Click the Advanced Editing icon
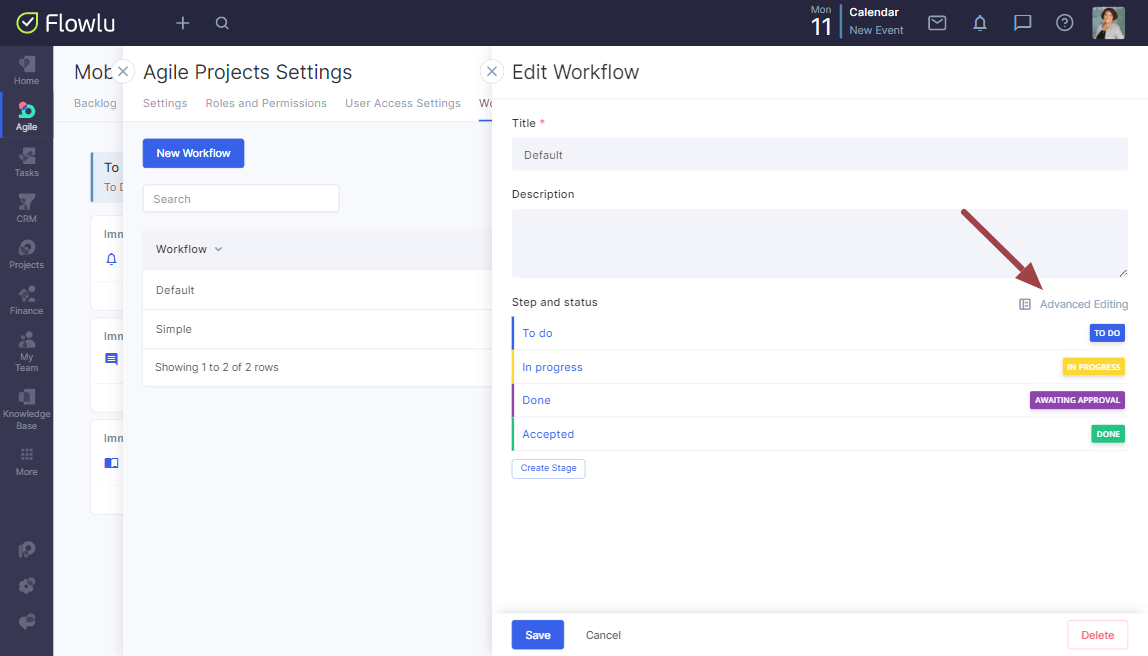The image size is (1148, 656). (x=1025, y=304)
